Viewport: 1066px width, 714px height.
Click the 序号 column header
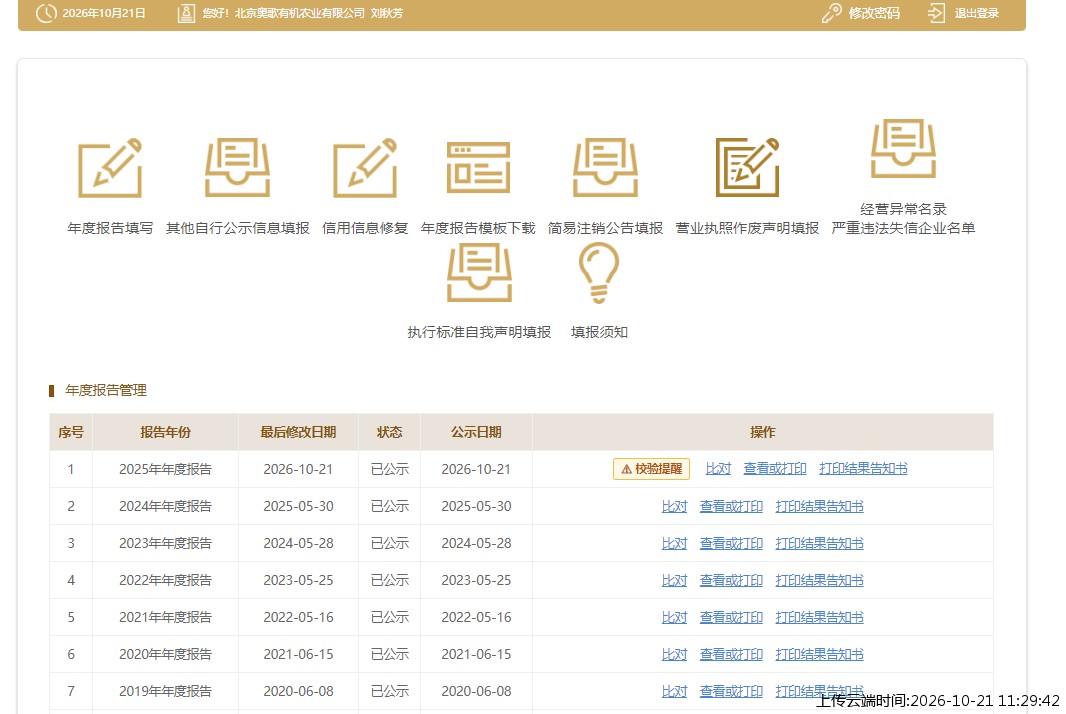[71, 432]
